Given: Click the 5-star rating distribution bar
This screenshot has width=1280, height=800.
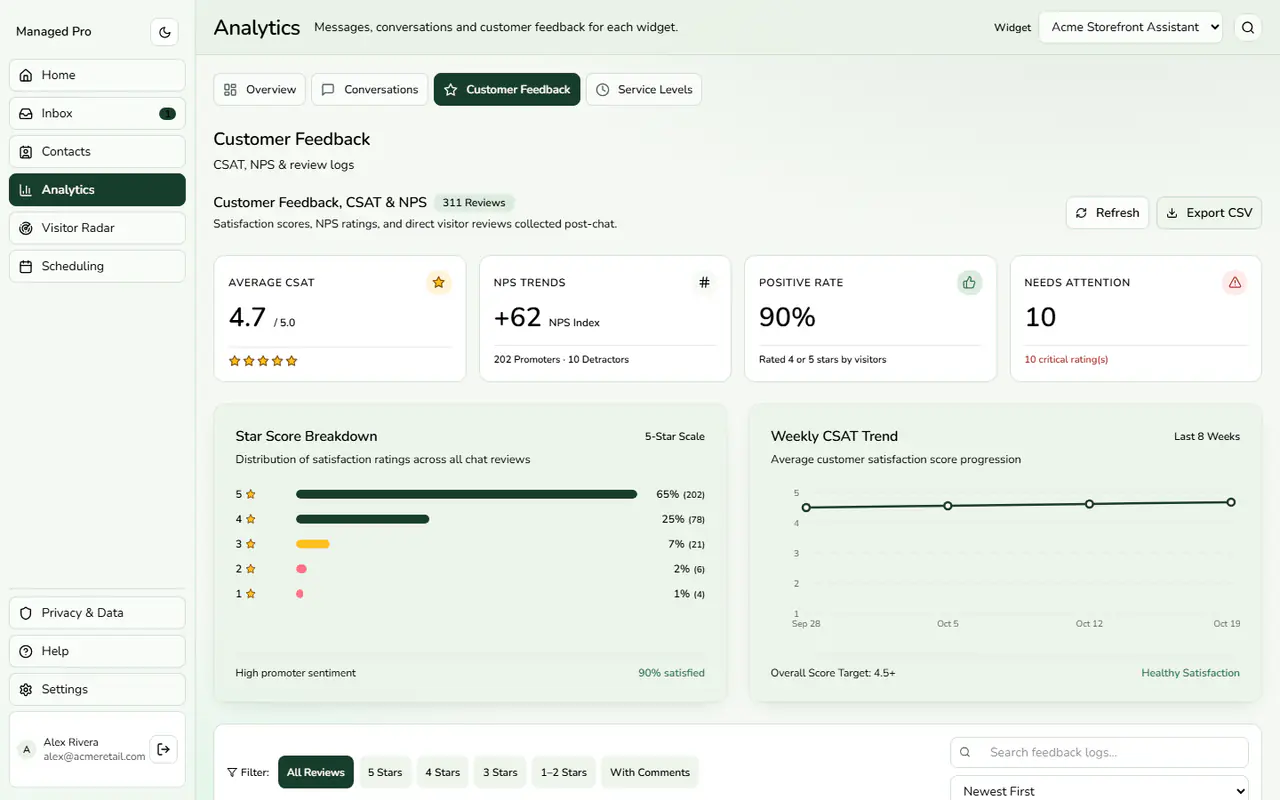Looking at the screenshot, I should pos(466,494).
